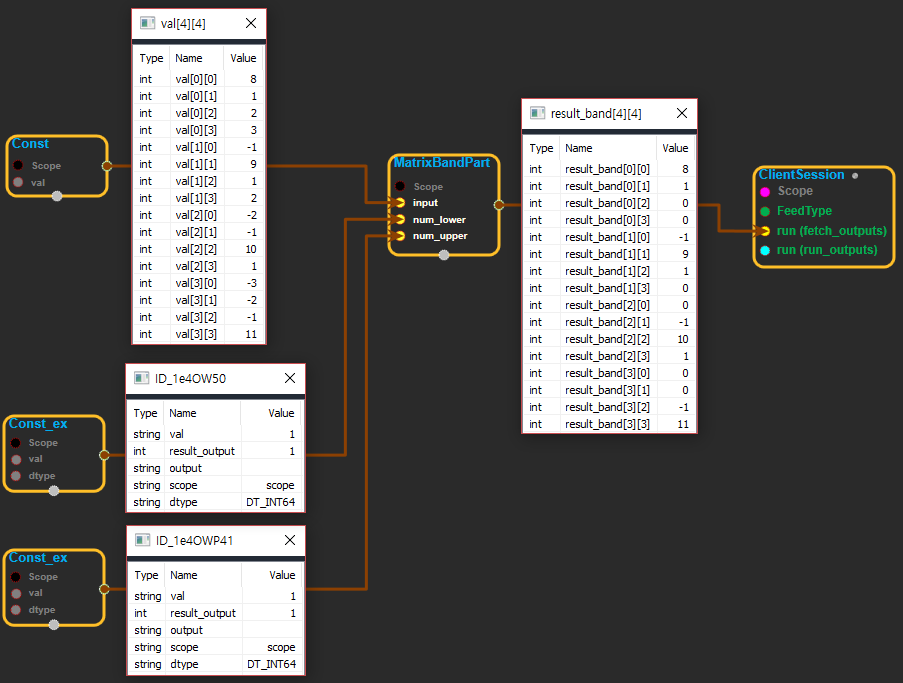Image resolution: width=903 pixels, height=683 pixels.
Task: Click the Value column header in val[4][4]
Action: [243, 58]
